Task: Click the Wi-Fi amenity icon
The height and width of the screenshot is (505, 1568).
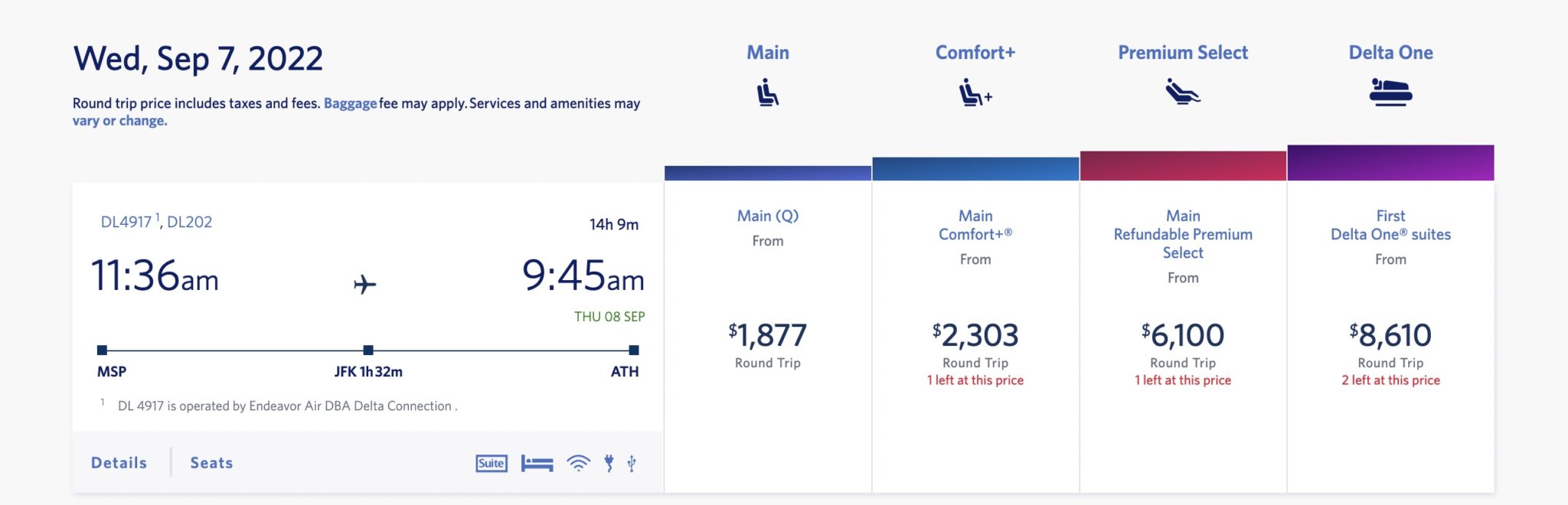Action: coord(579,463)
